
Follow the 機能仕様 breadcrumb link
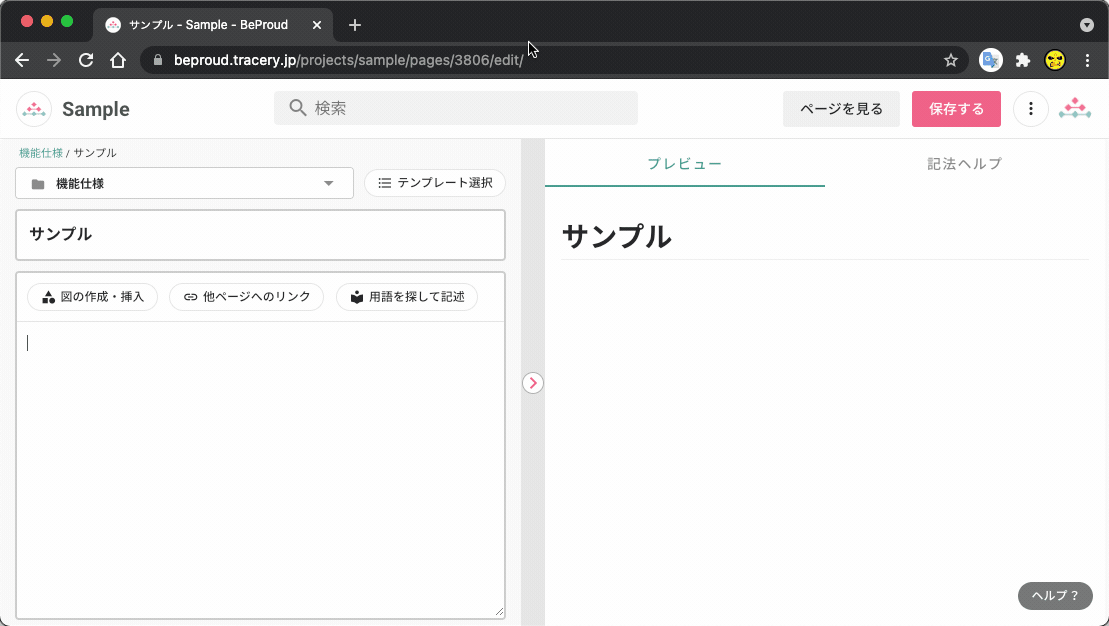point(40,153)
